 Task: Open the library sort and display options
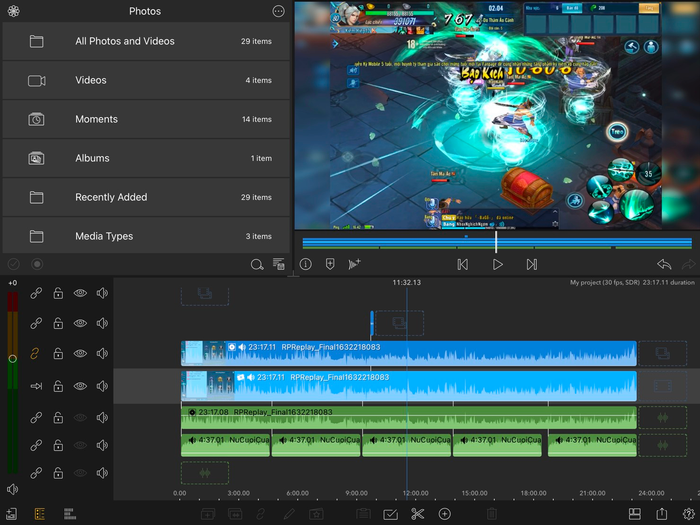coord(279,264)
